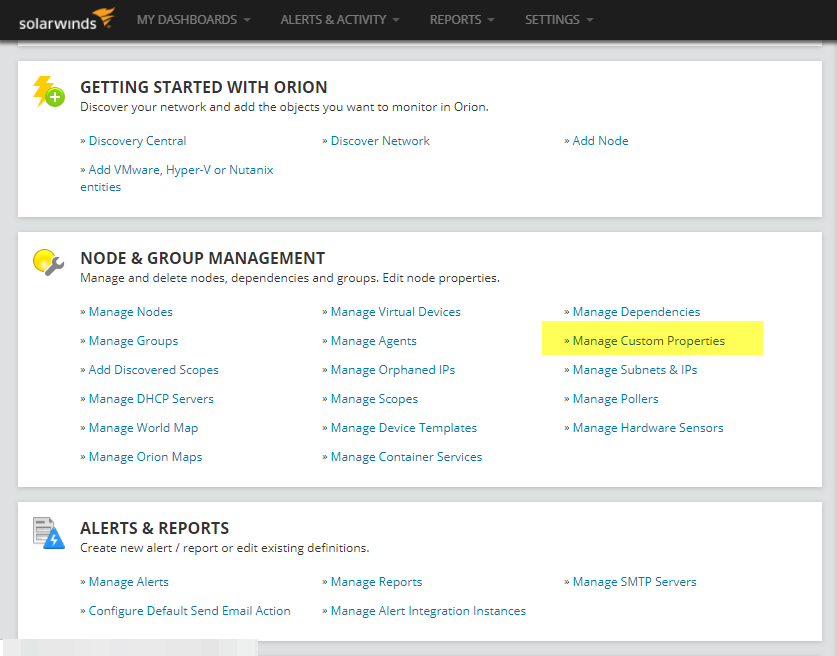Expand the Alerts & Activity dropdown arrow
This screenshot has width=837, height=656.
tap(396, 20)
